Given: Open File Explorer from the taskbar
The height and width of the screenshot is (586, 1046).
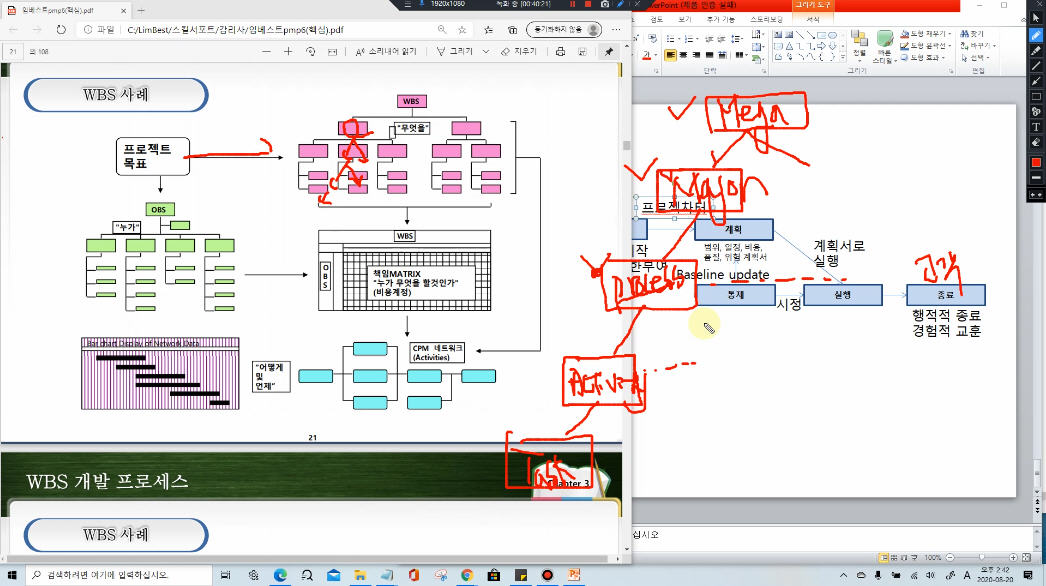Looking at the screenshot, I should click(x=360, y=575).
